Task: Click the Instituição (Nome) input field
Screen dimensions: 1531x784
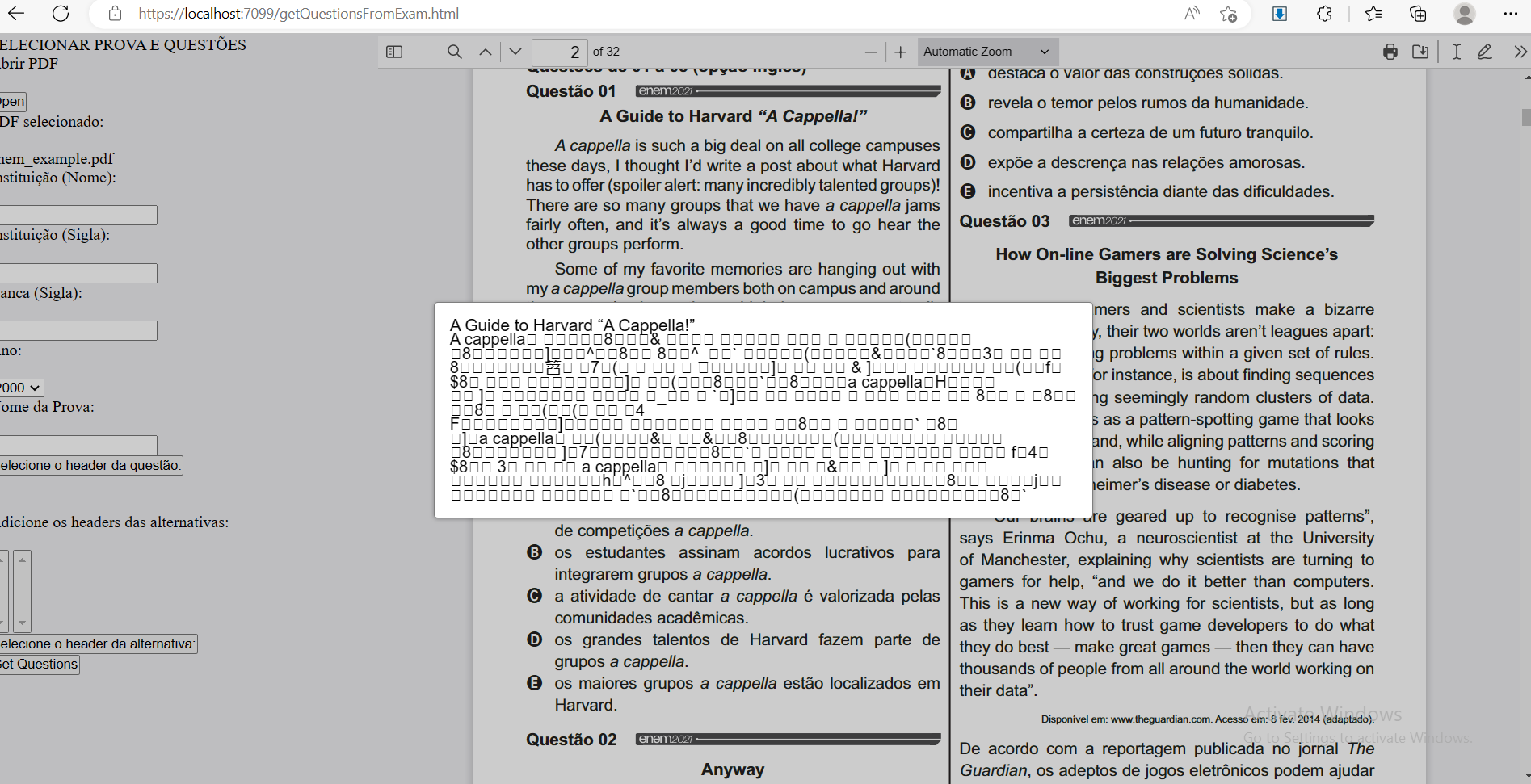Action: (x=78, y=215)
